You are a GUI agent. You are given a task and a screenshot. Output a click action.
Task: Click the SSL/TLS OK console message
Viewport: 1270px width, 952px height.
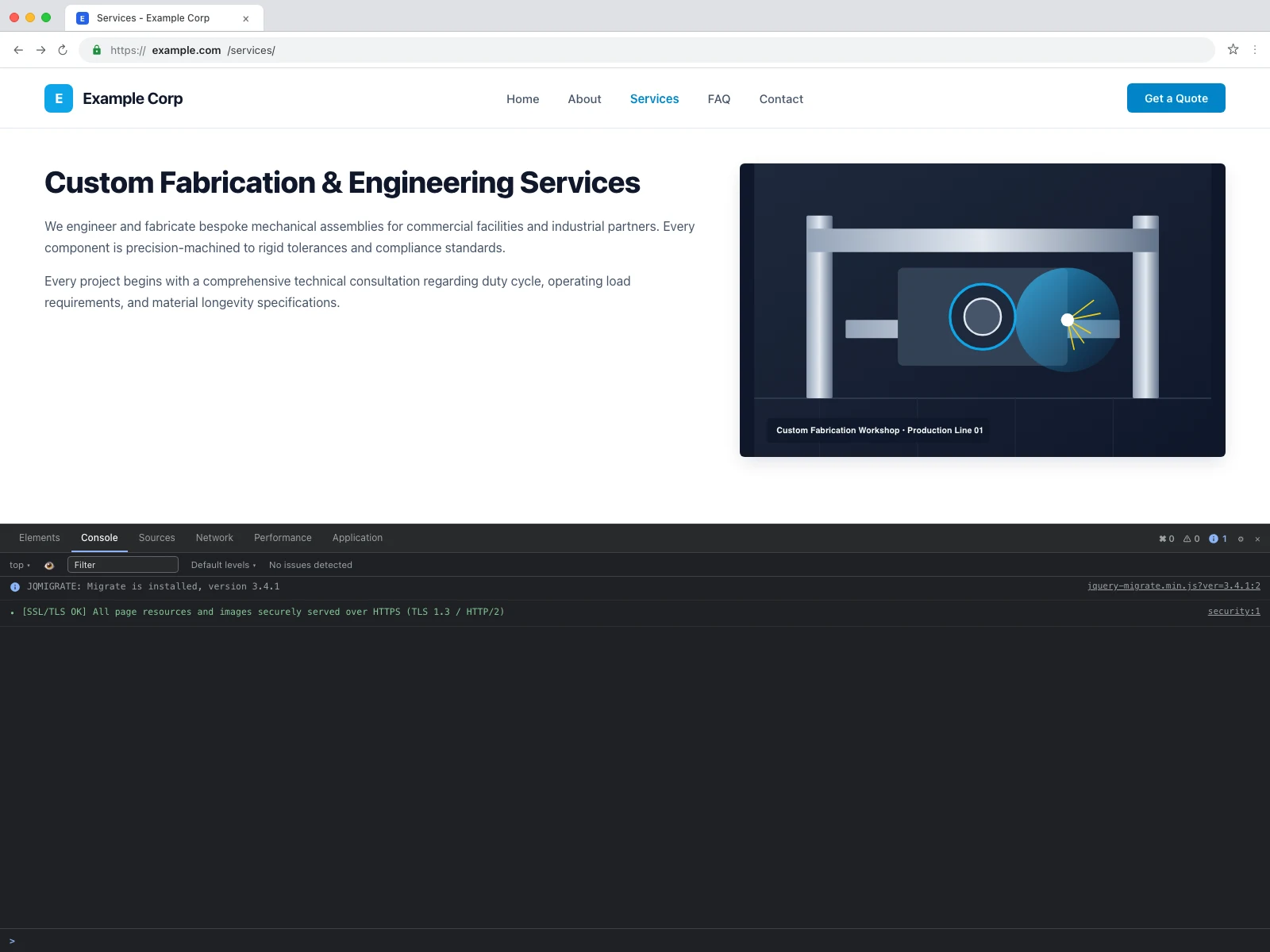264,612
